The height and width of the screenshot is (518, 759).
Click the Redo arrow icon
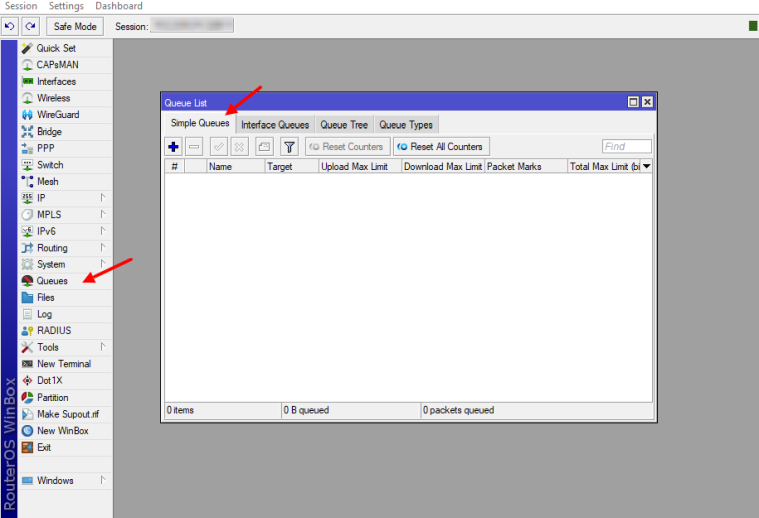(x=30, y=26)
